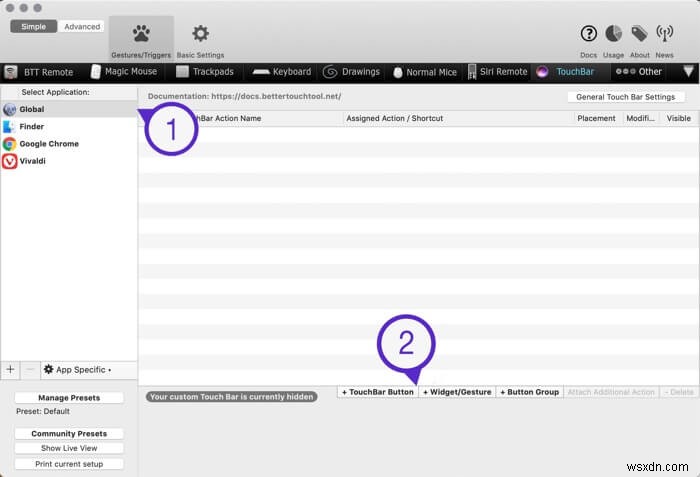Add a Widget/Gesture
This screenshot has width=700, height=477.
coord(457,392)
